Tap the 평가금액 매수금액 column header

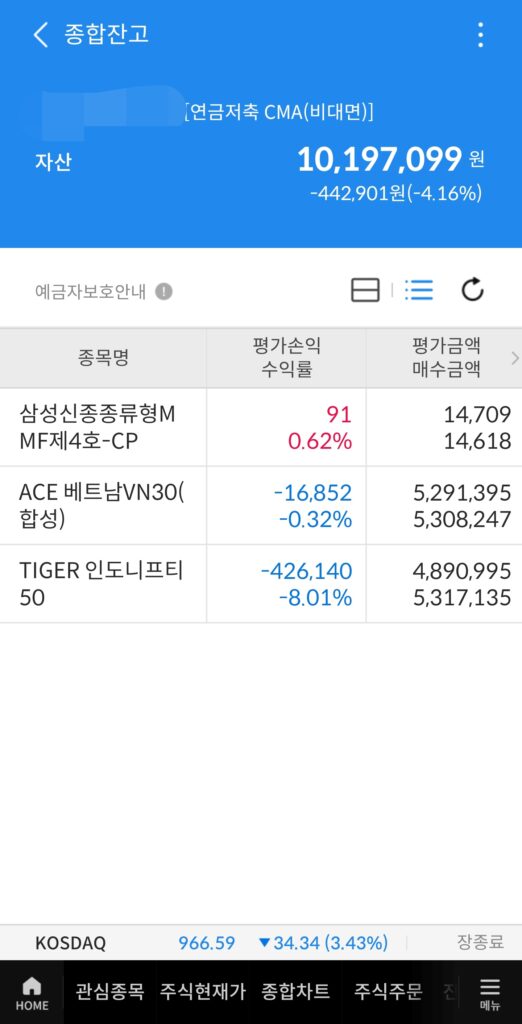coord(444,358)
